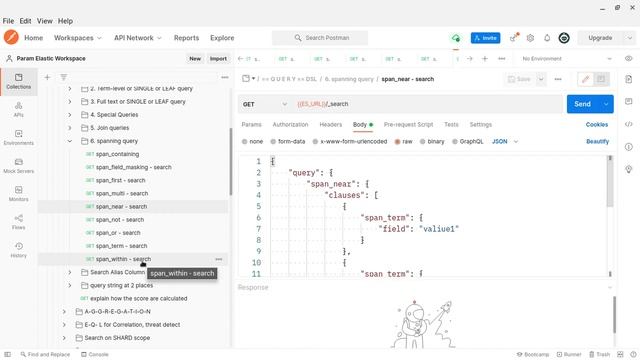Click the edit pencil icon
The width and height of the screenshot is (640, 360).
pos(585,79)
